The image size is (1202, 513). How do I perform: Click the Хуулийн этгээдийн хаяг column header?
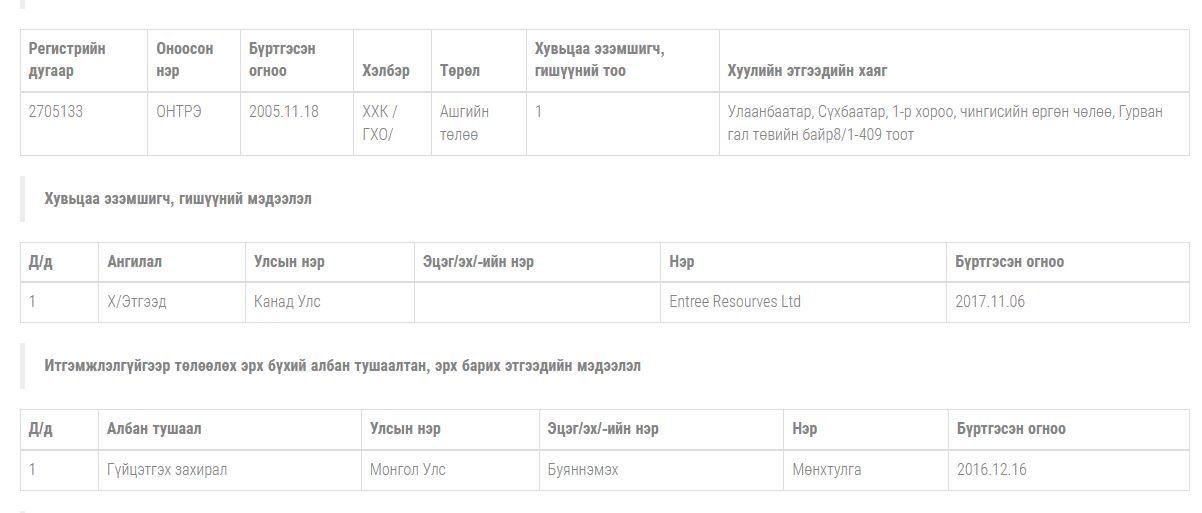[807, 71]
